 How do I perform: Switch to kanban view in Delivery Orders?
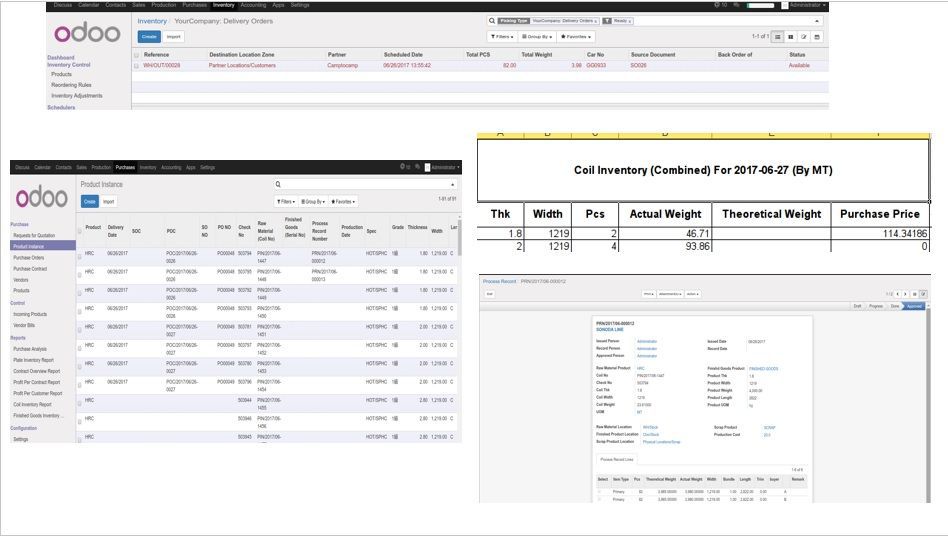(791, 37)
